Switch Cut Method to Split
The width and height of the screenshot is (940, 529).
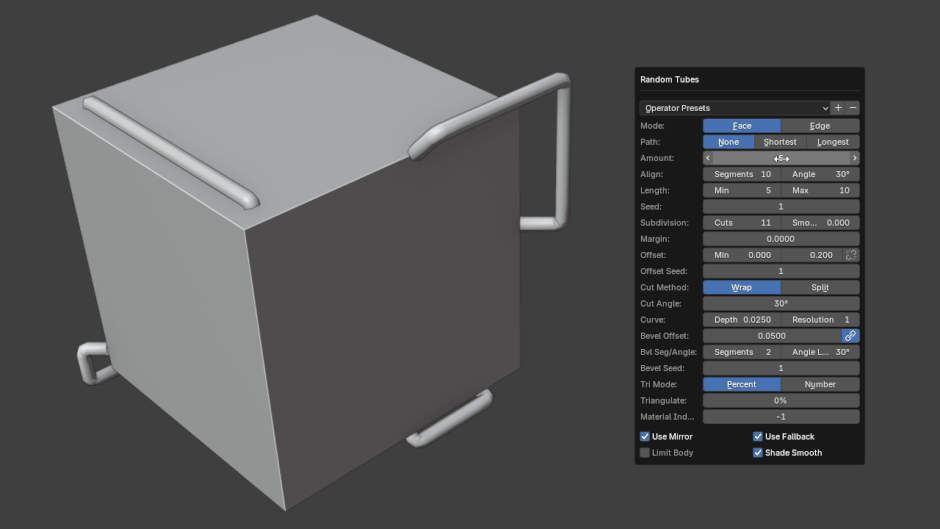pyautogui.click(x=820, y=287)
